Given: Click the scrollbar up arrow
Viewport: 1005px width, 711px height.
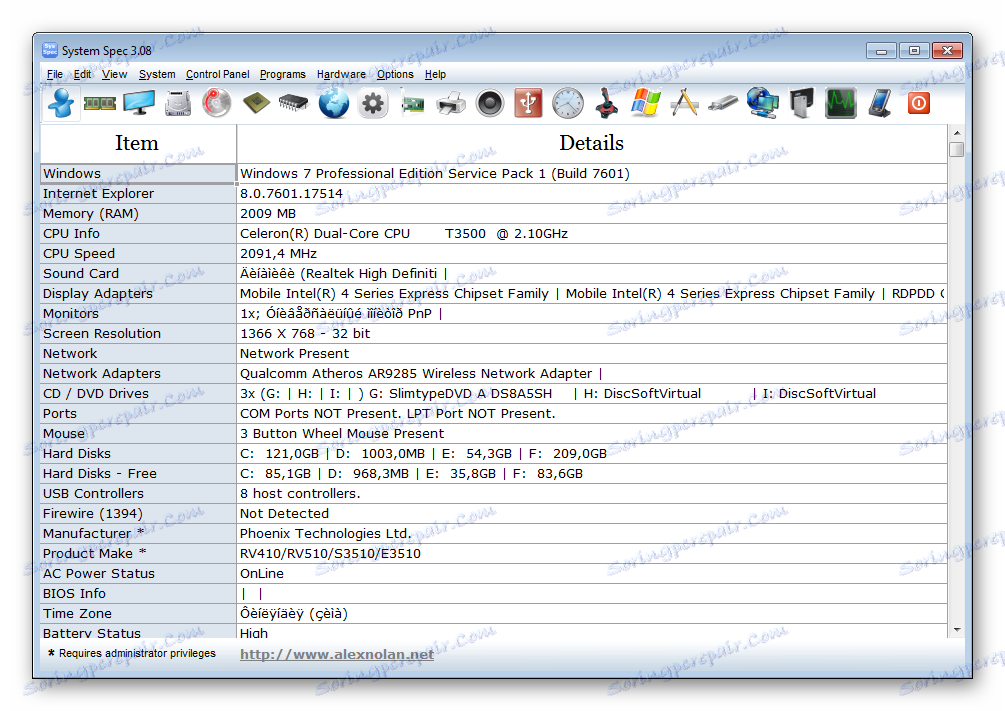Looking at the screenshot, I should [x=956, y=133].
